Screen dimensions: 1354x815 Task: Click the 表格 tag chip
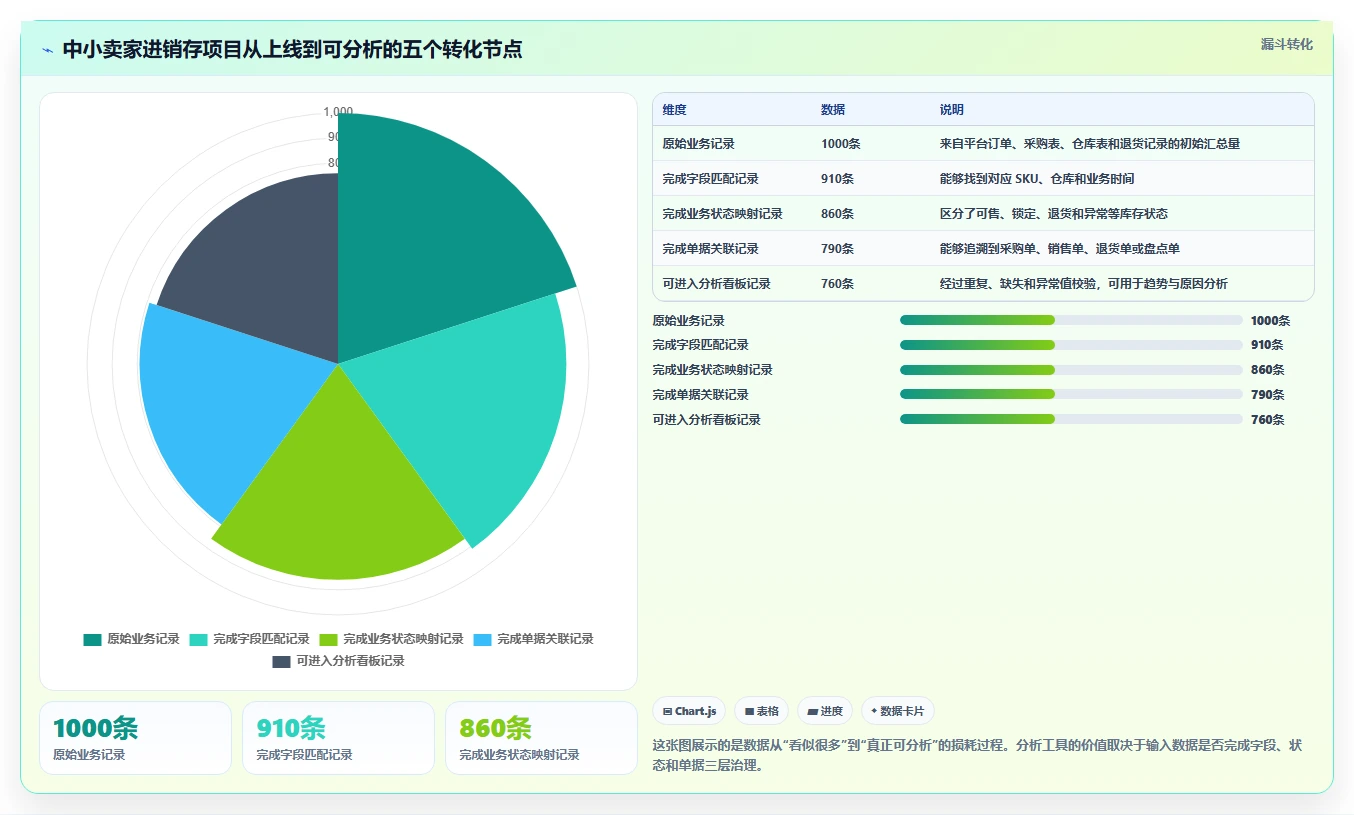(761, 711)
